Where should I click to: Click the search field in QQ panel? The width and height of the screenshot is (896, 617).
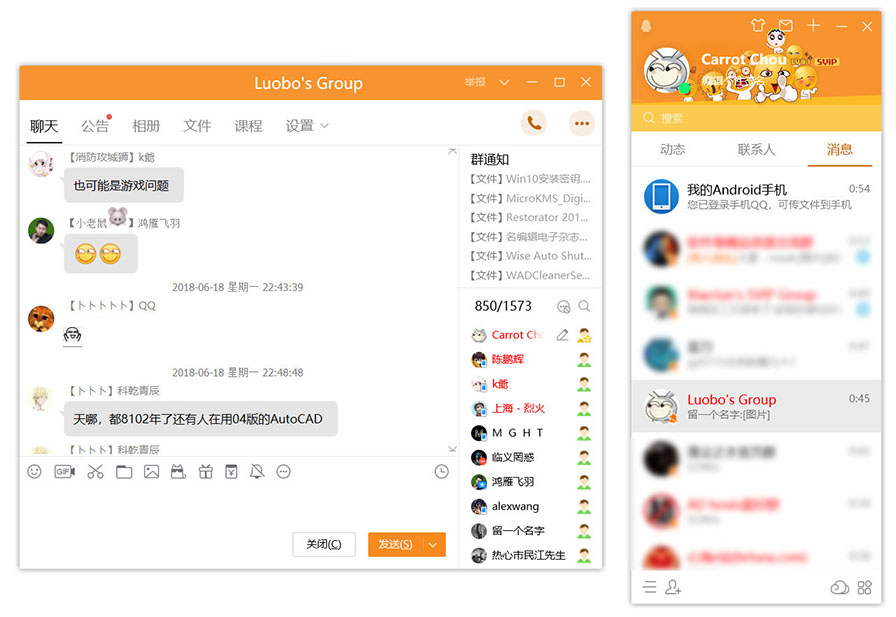point(756,118)
